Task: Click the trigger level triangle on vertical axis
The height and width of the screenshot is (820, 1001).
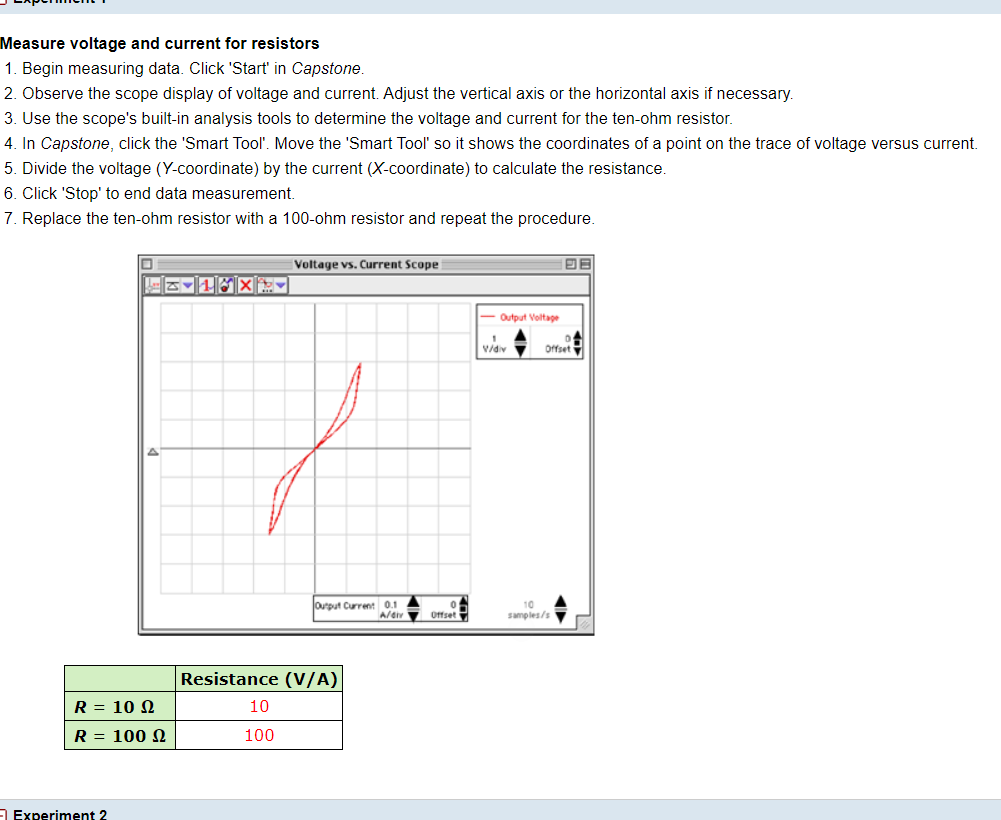Action: tap(153, 452)
